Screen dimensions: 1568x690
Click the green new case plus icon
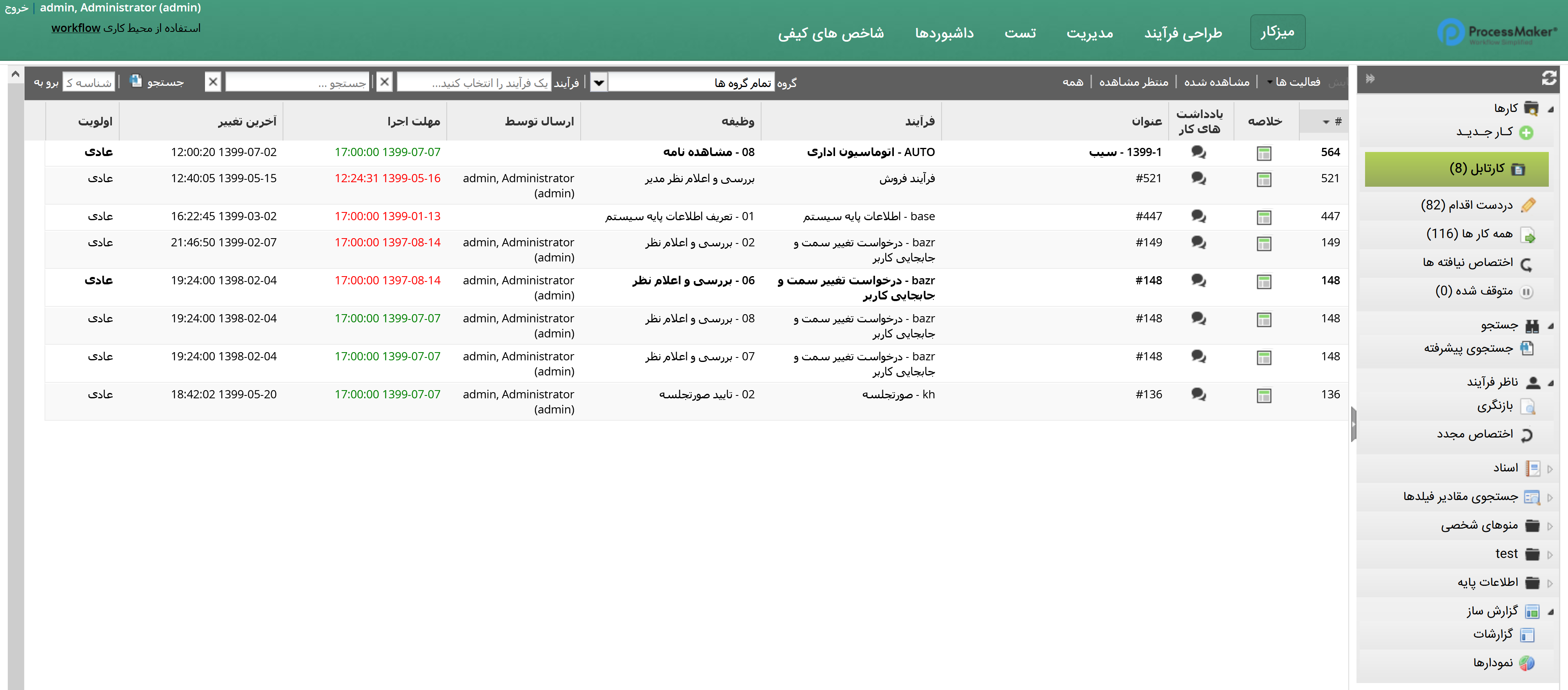[1526, 133]
